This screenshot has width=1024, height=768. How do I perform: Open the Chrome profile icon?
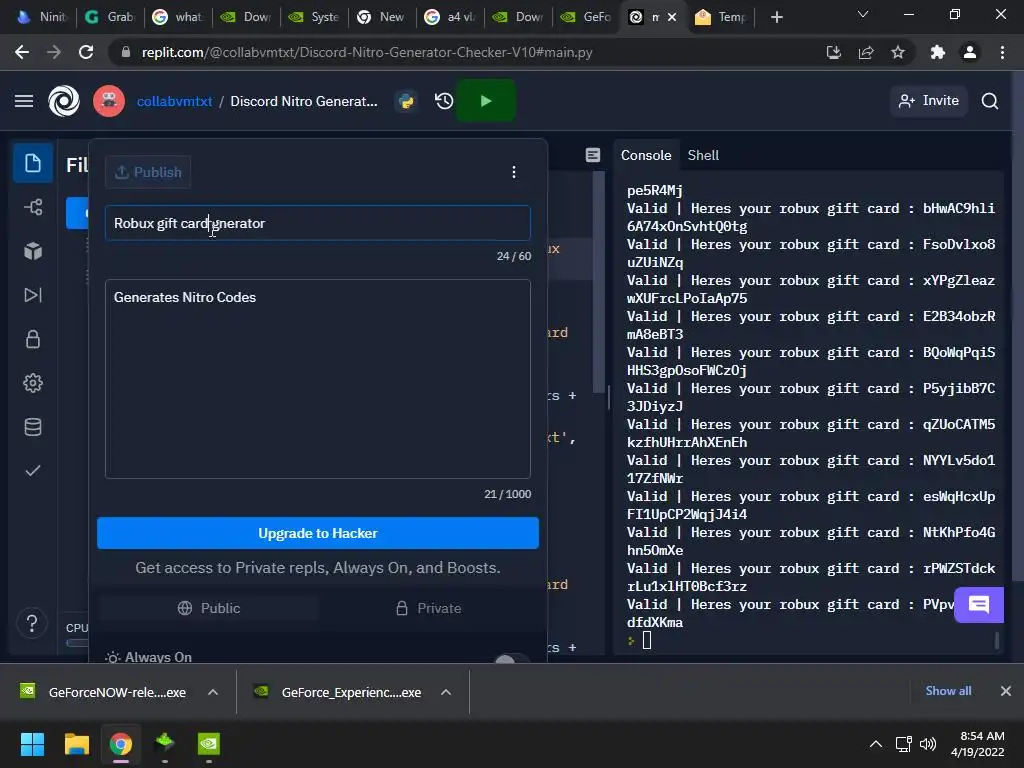coord(970,52)
